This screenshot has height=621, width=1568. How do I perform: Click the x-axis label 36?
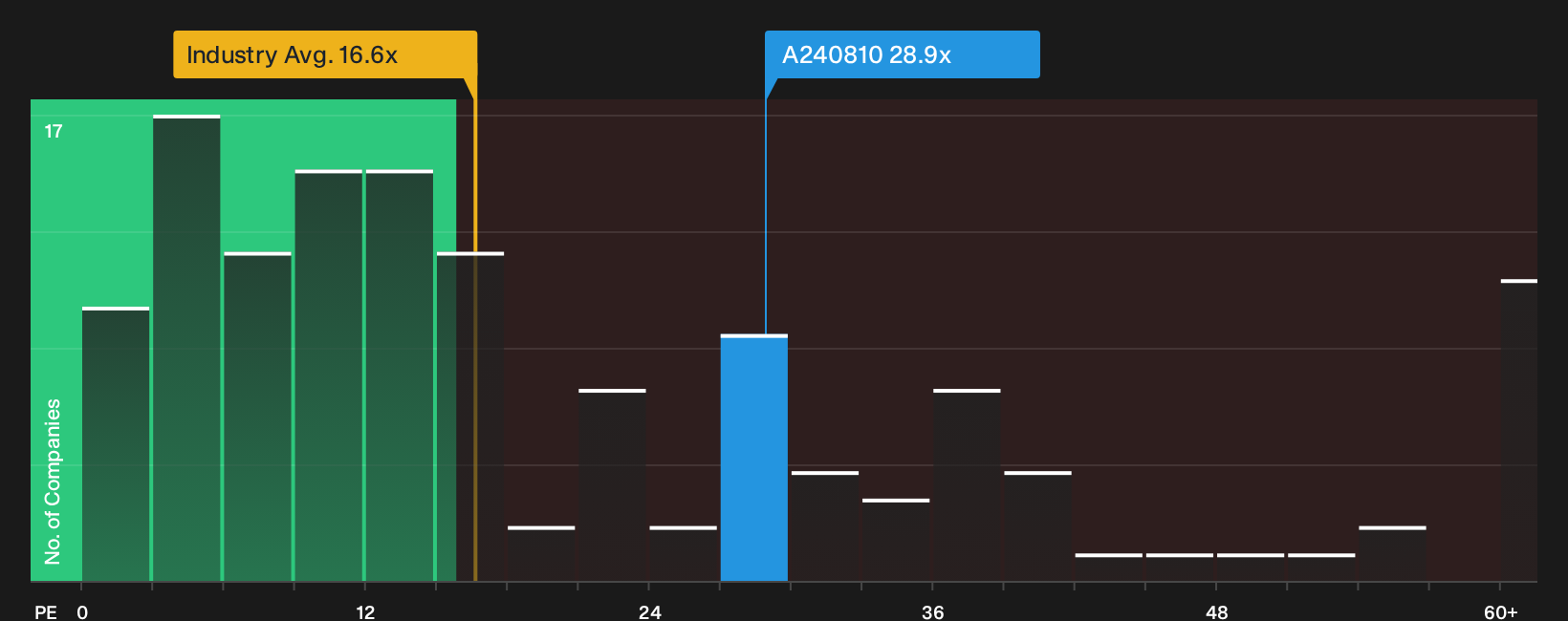(x=933, y=611)
